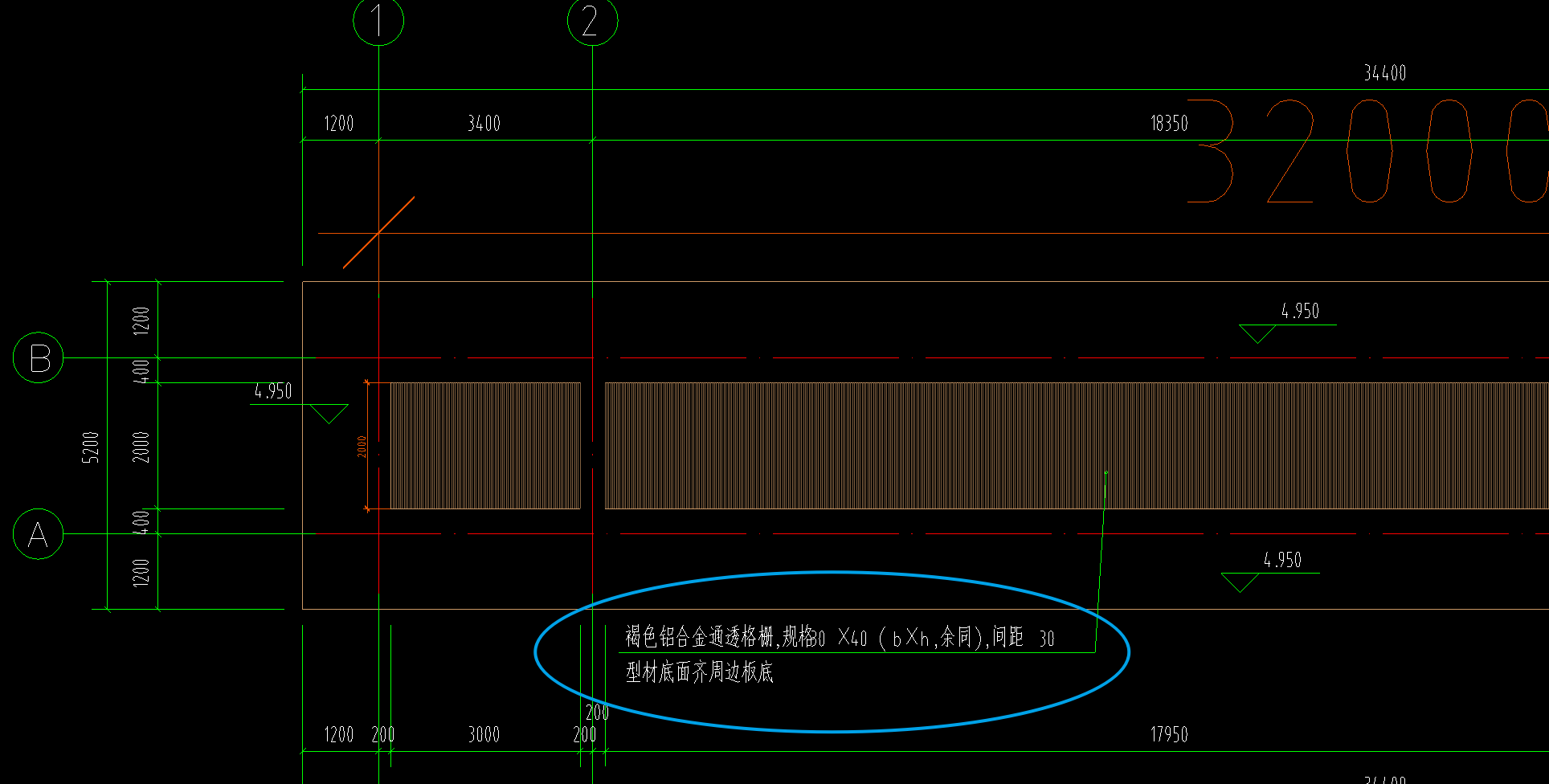1549x784 pixels.
Task: Click the vertical 400 dimension just above axis A
Action: pyautogui.click(x=141, y=521)
